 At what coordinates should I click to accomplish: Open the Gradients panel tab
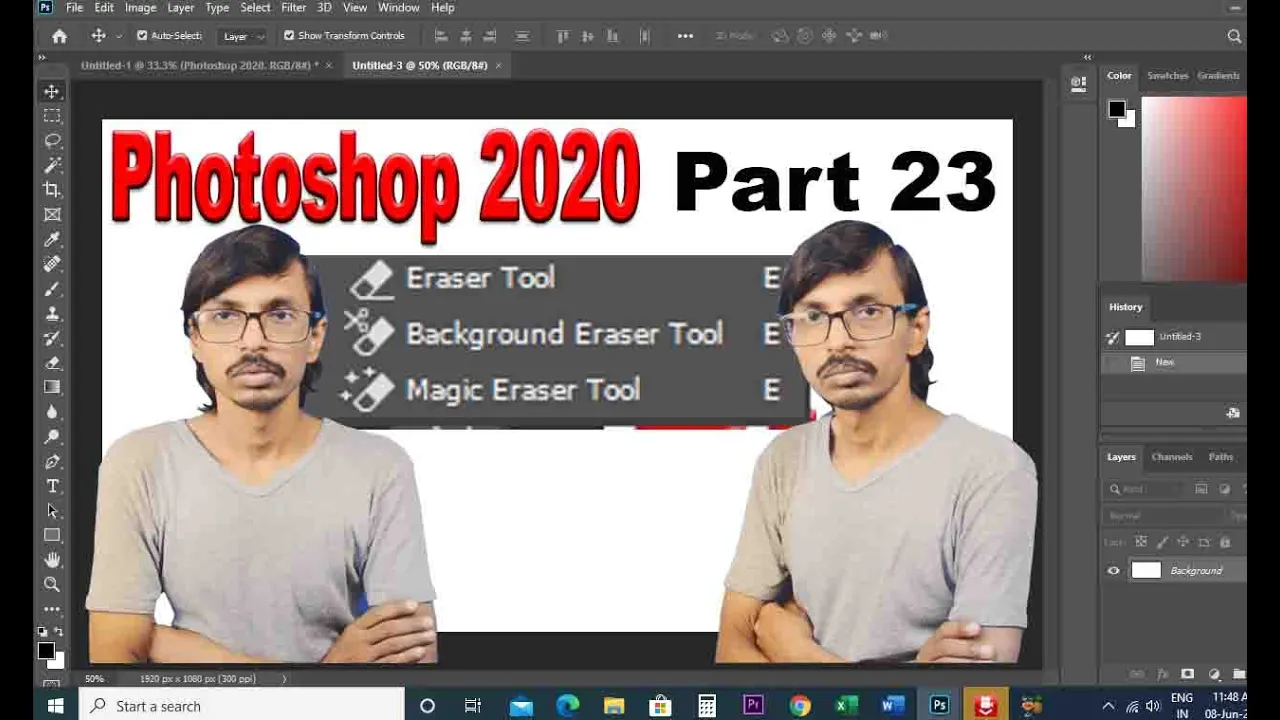tap(1218, 76)
